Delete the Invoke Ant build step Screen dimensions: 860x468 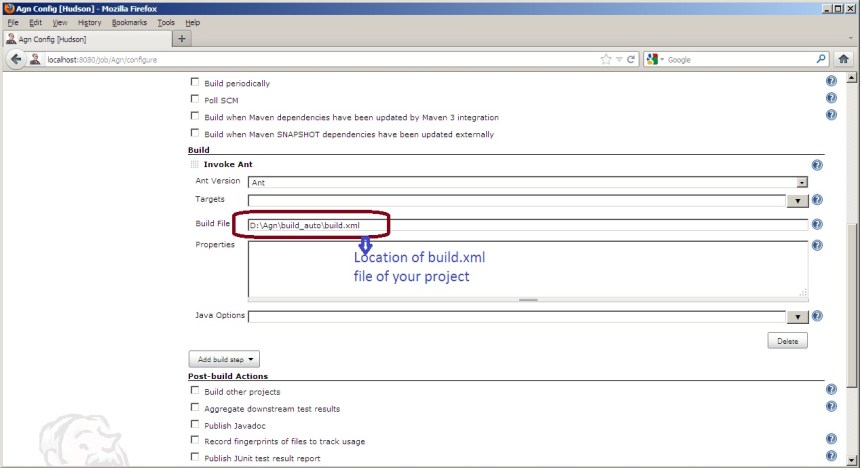pyautogui.click(x=787, y=341)
